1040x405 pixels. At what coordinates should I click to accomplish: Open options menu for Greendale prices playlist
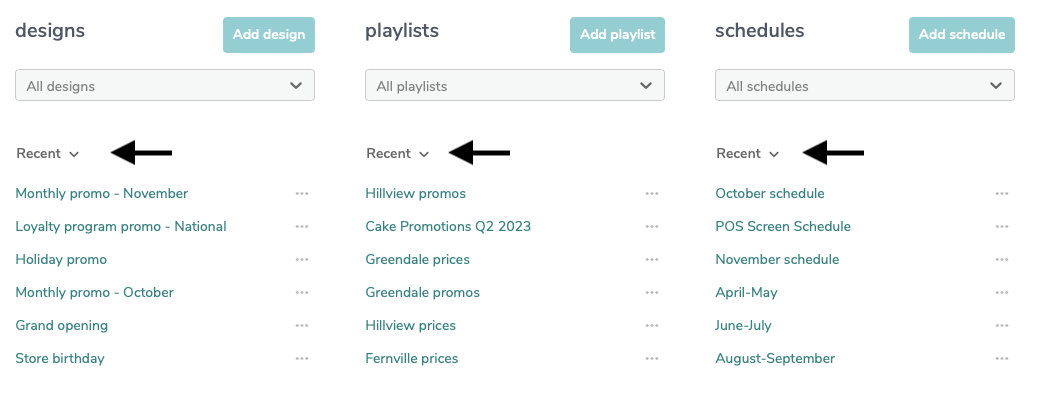pyautogui.click(x=652, y=260)
